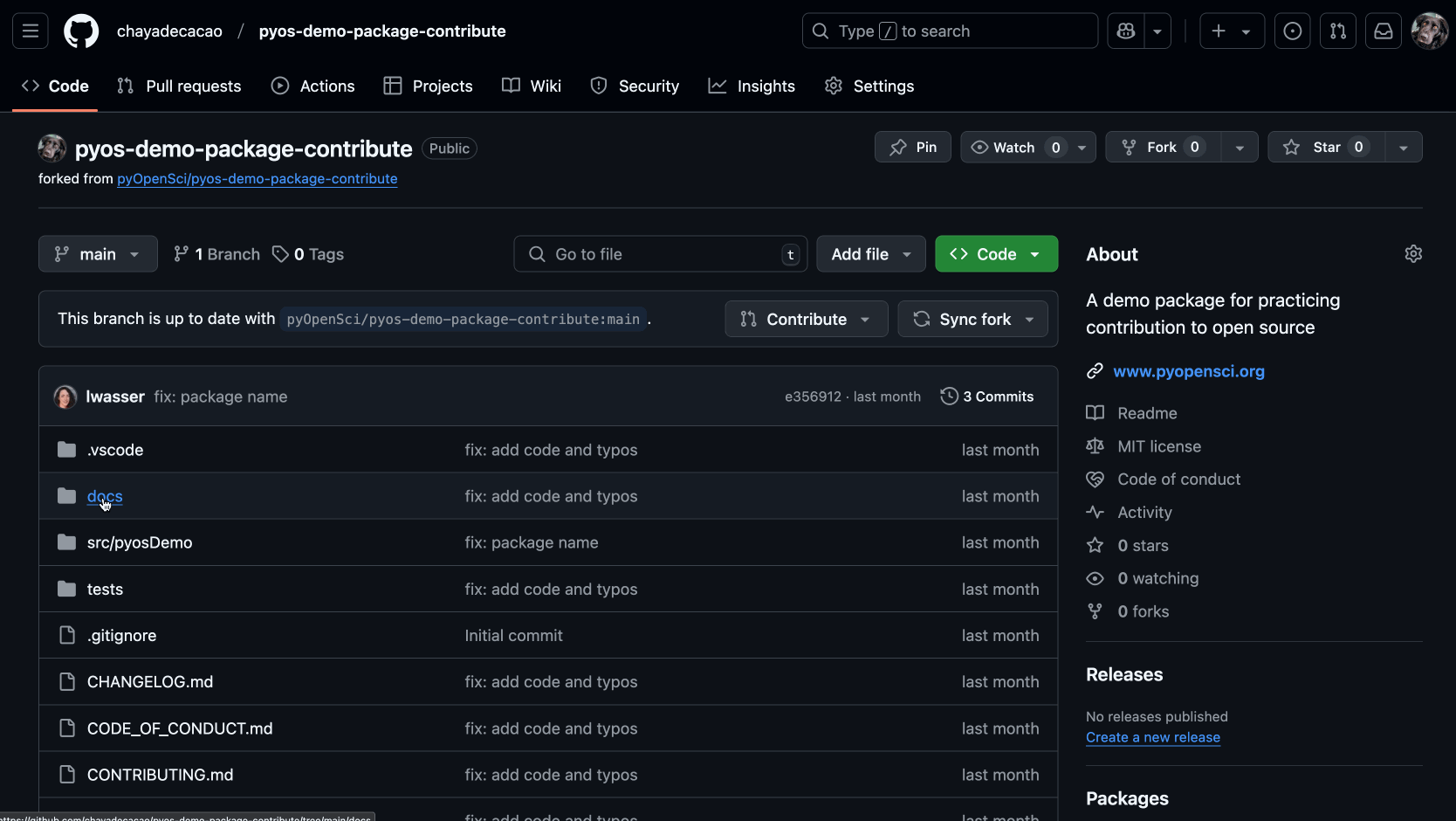The width and height of the screenshot is (1456, 821).
Task: Open the e356912 commit hash
Action: [x=813, y=397]
